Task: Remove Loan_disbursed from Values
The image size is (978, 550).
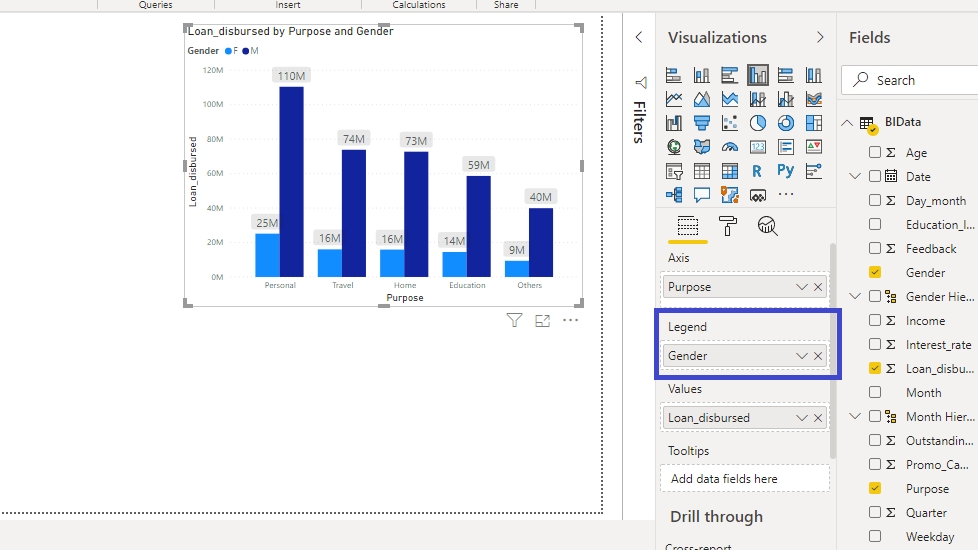Action: 818,418
